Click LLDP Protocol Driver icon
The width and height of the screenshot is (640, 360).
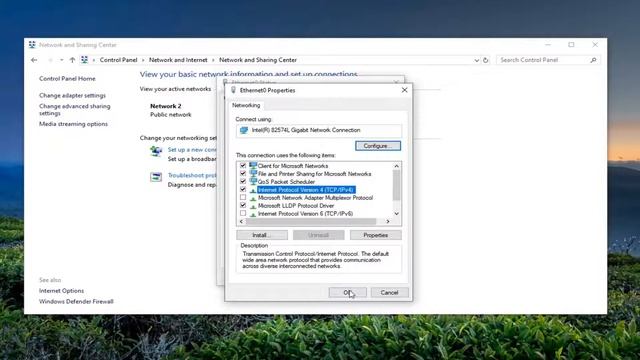point(253,206)
